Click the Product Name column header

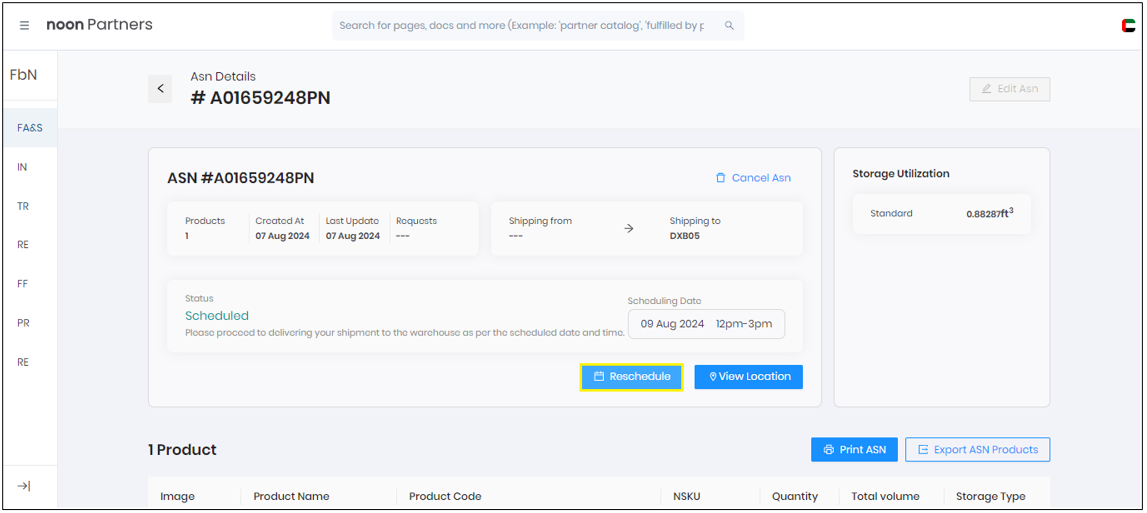291,496
